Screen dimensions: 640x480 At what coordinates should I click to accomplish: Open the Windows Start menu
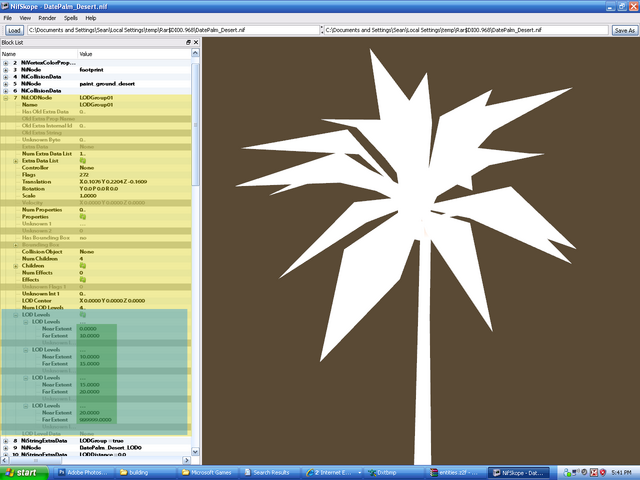pos(24,473)
